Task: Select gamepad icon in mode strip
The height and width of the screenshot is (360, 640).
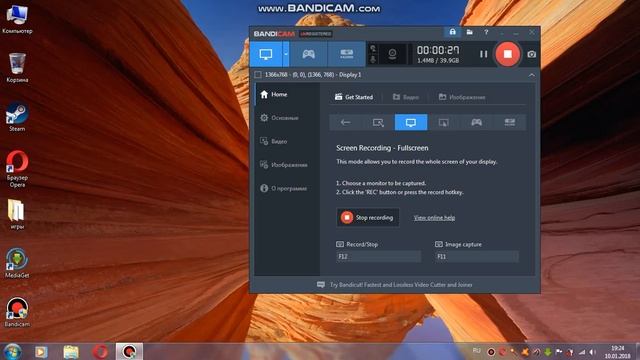Action: (476, 122)
